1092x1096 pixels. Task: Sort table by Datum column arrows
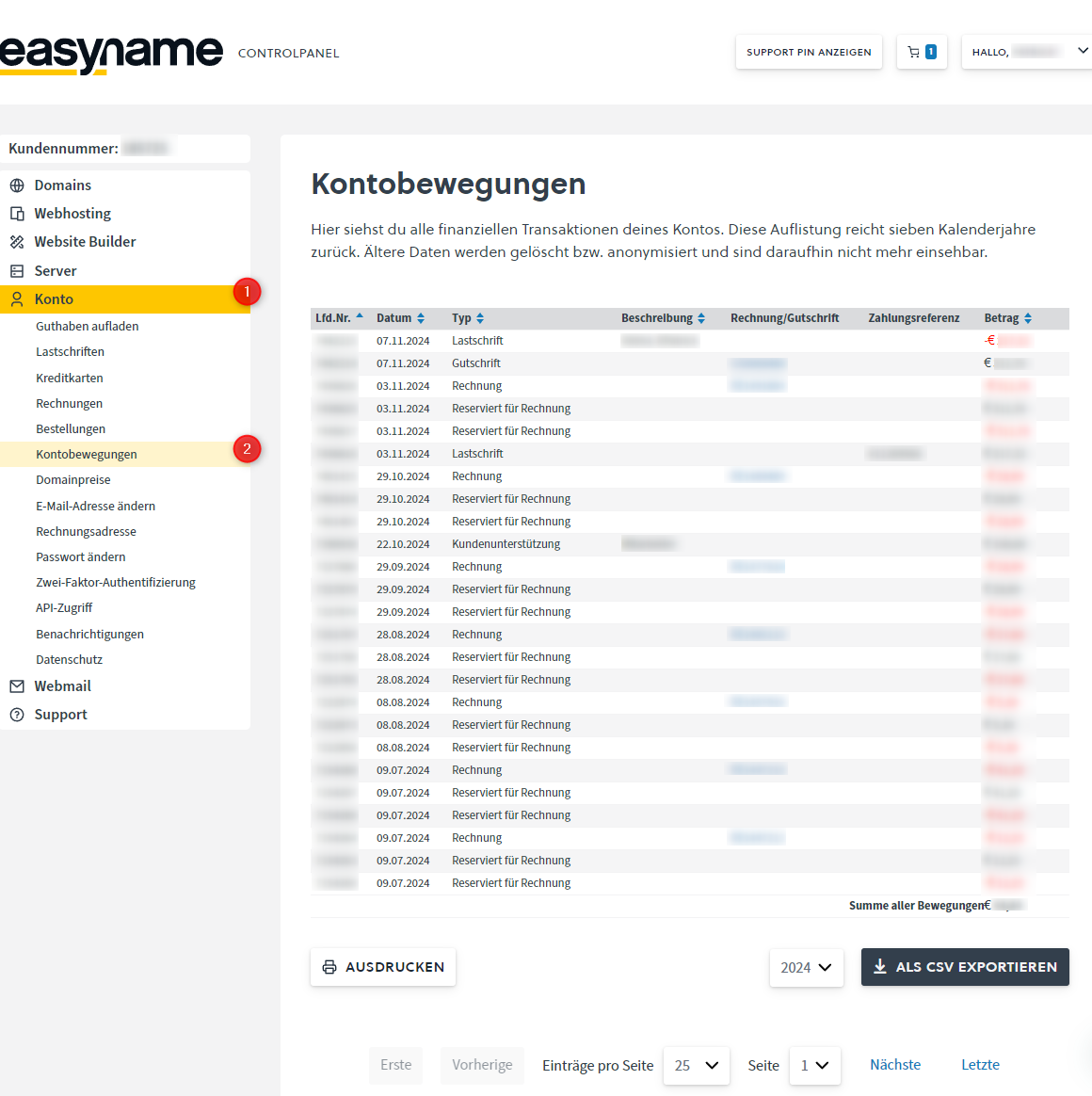[421, 318]
